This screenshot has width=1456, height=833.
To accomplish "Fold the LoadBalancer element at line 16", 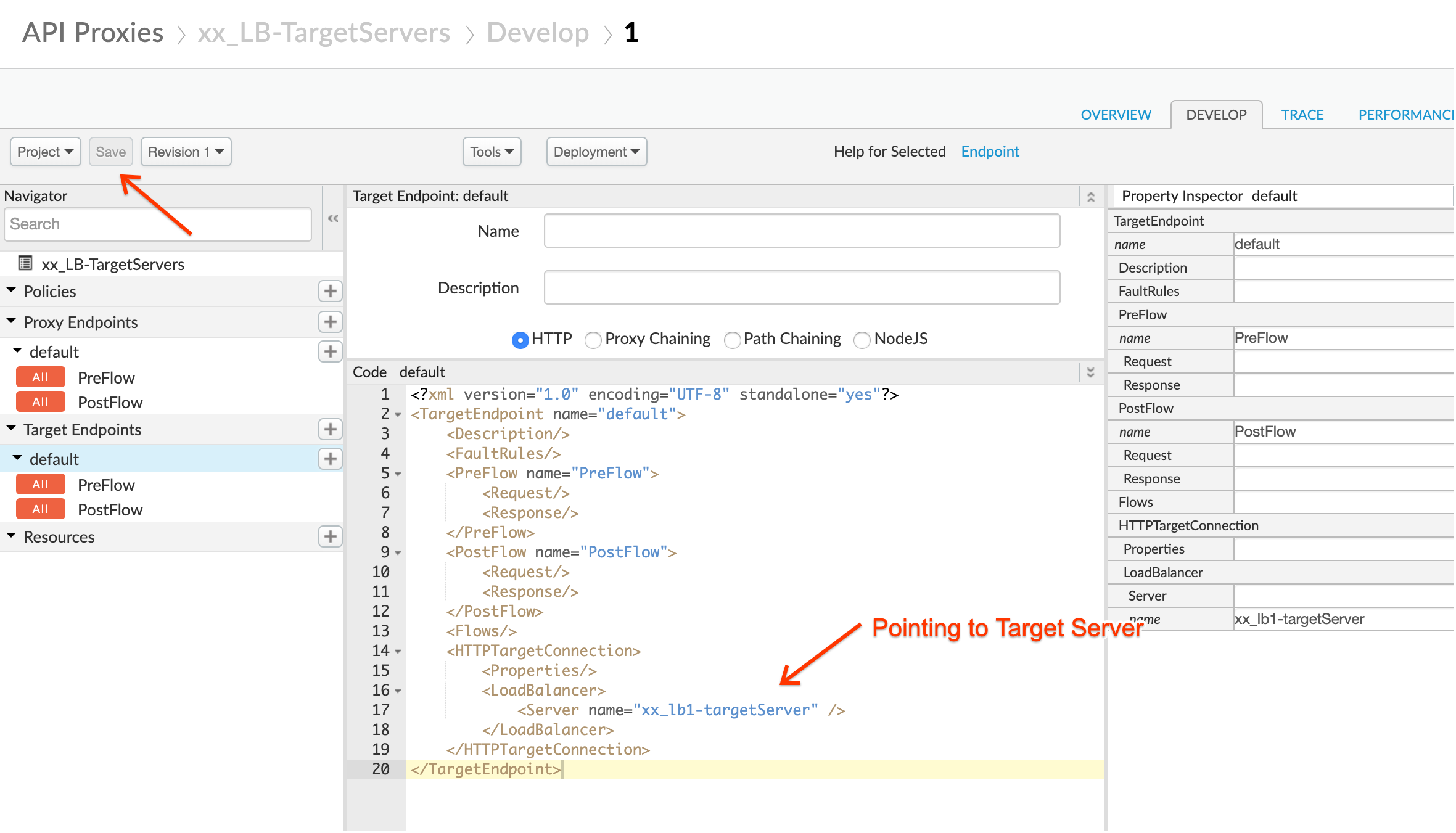I will (x=398, y=691).
